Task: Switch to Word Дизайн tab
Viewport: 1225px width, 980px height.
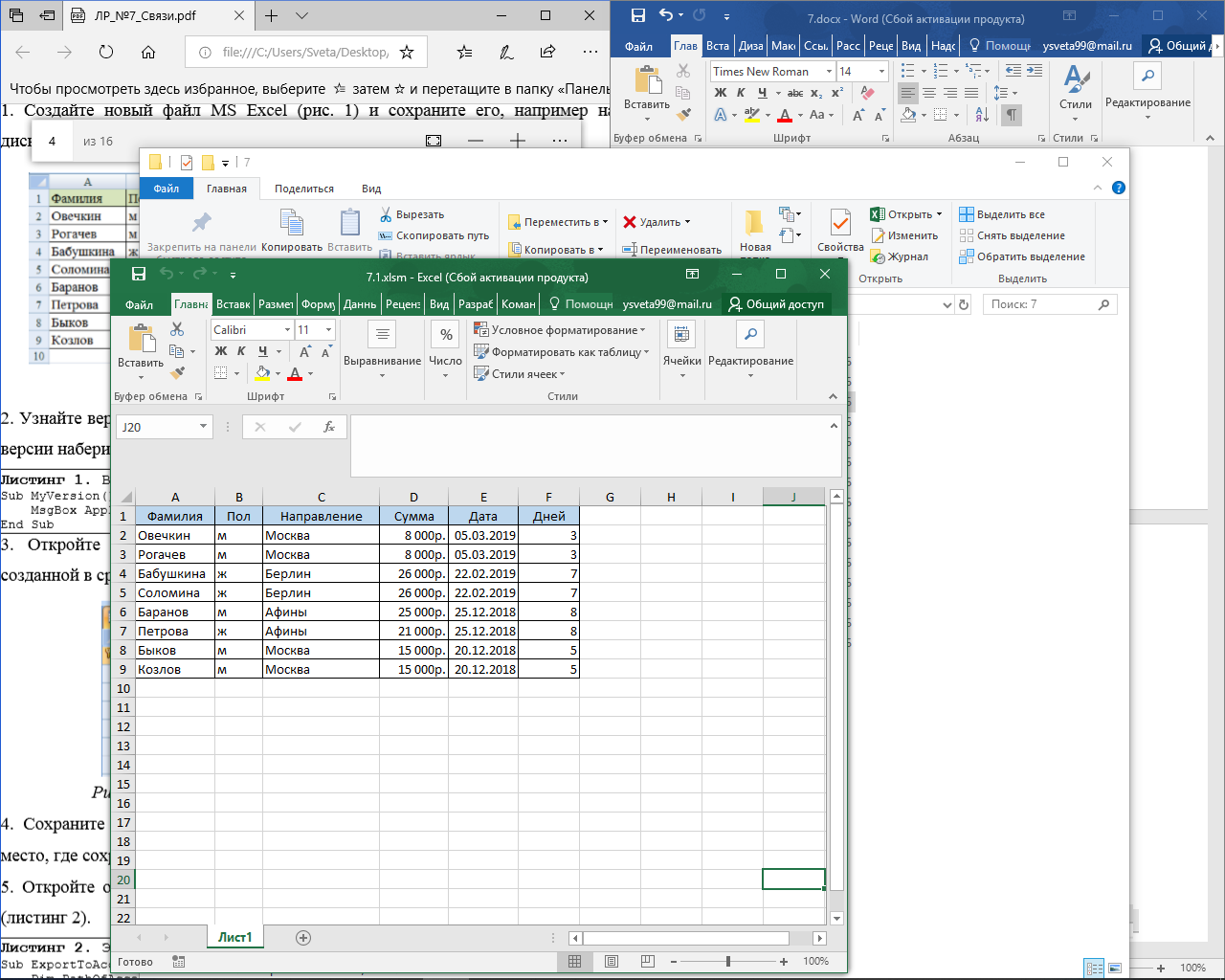Action: click(x=751, y=46)
